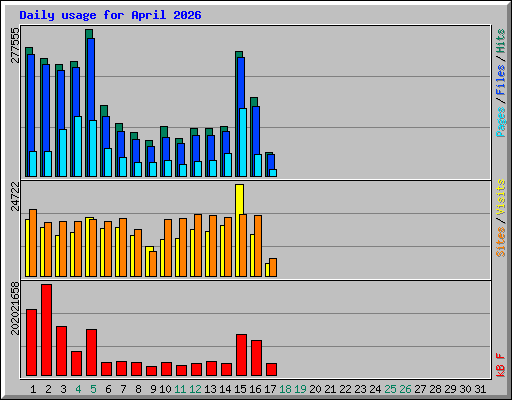The image size is (512, 400).
Task: Click day 2 on the x-axis
Action: [x=48, y=389]
